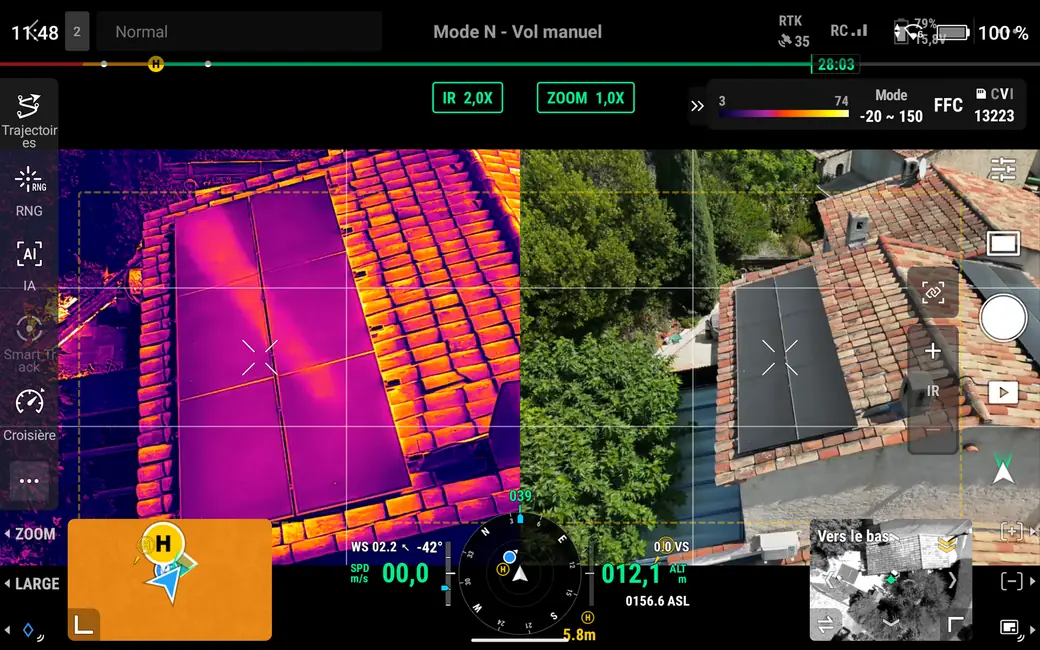Viewport: 1040px width, 650px height.
Task: Enable Croisière cruise control
Action: (29, 415)
